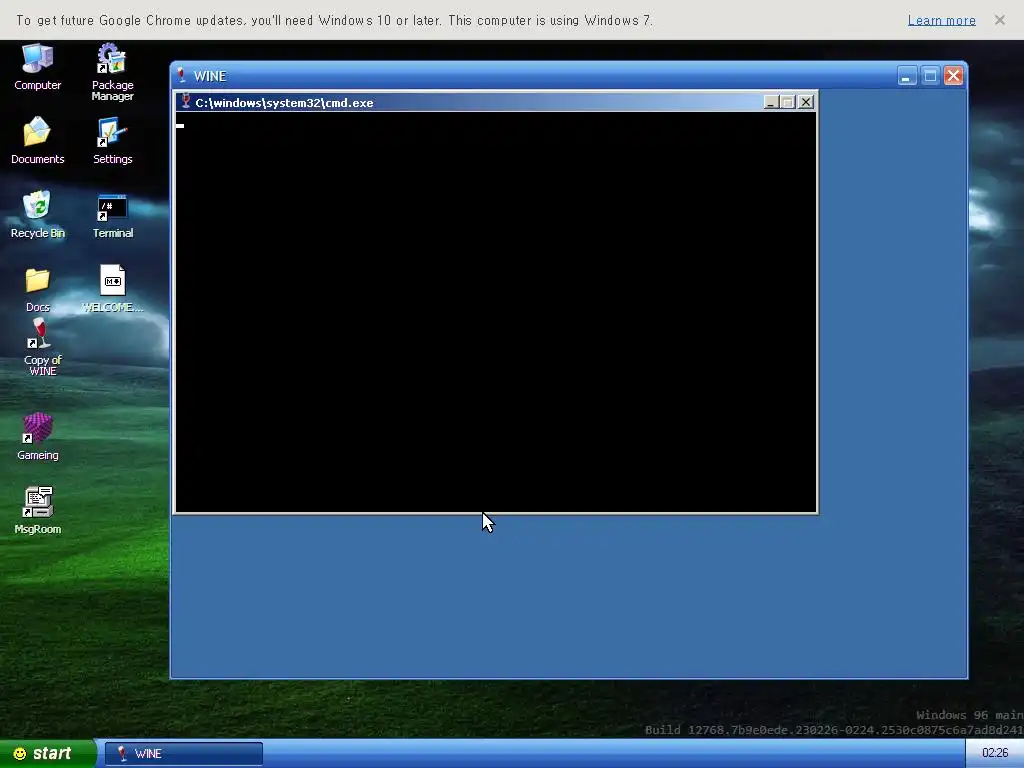Dismiss the Chrome update notification bar
This screenshot has width=1024, height=768.
pyautogui.click(x=999, y=20)
